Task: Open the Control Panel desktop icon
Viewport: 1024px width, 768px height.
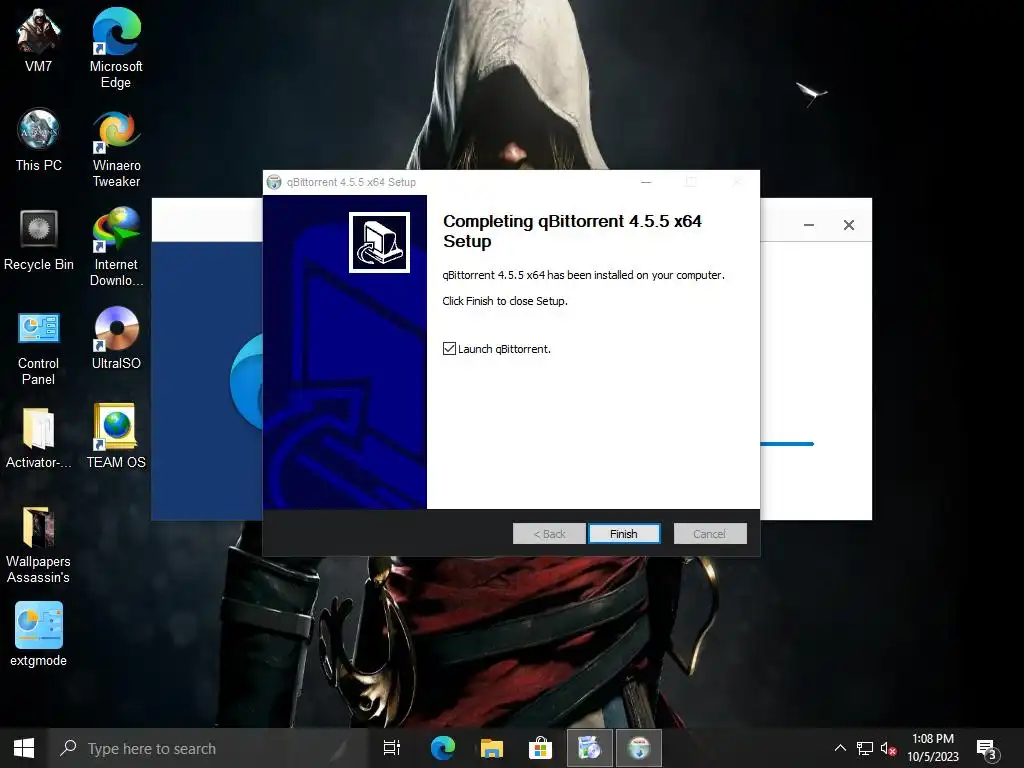Action: (x=39, y=349)
